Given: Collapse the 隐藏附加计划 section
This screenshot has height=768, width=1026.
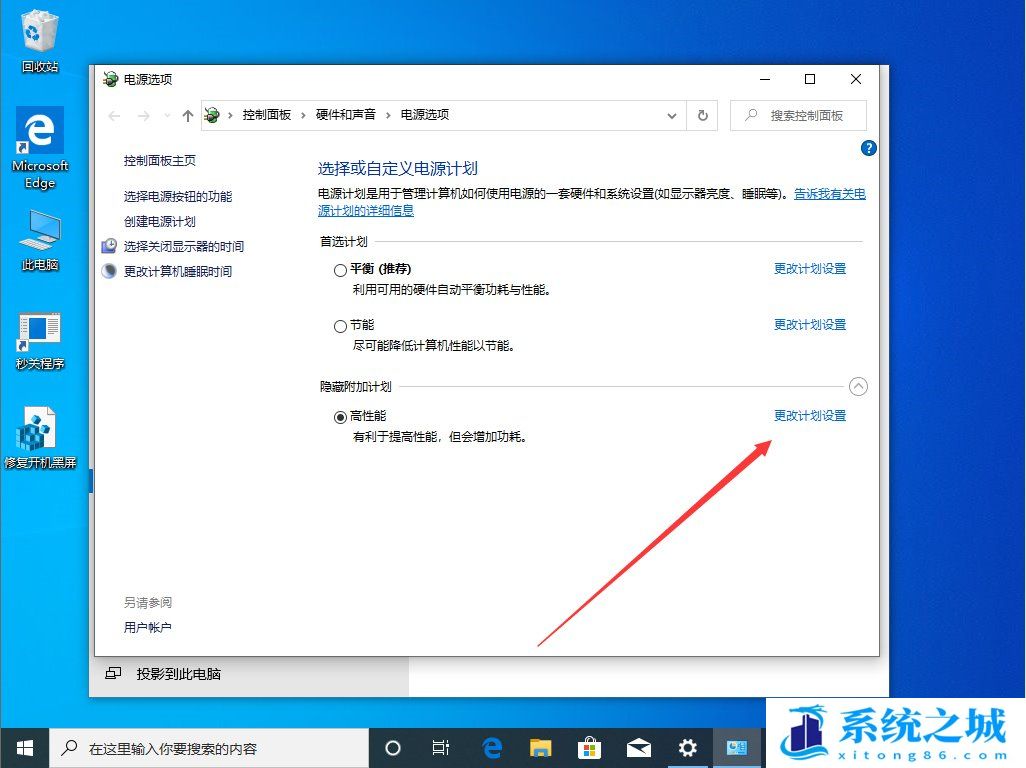Looking at the screenshot, I should tap(858, 386).
